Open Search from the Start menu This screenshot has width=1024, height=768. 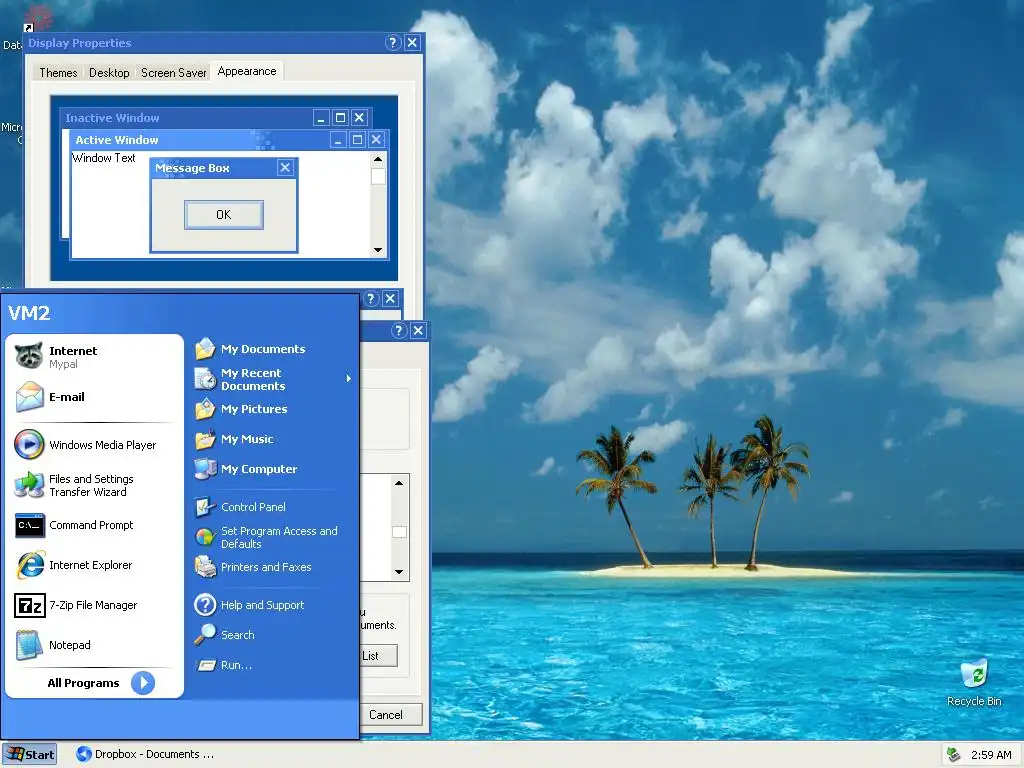[274, 635]
